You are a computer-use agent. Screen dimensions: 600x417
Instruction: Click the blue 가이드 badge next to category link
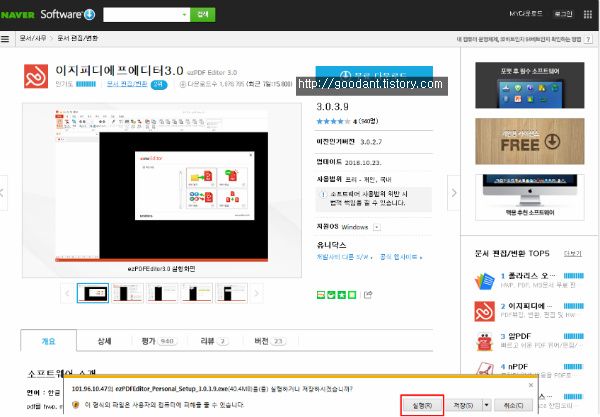tap(159, 85)
